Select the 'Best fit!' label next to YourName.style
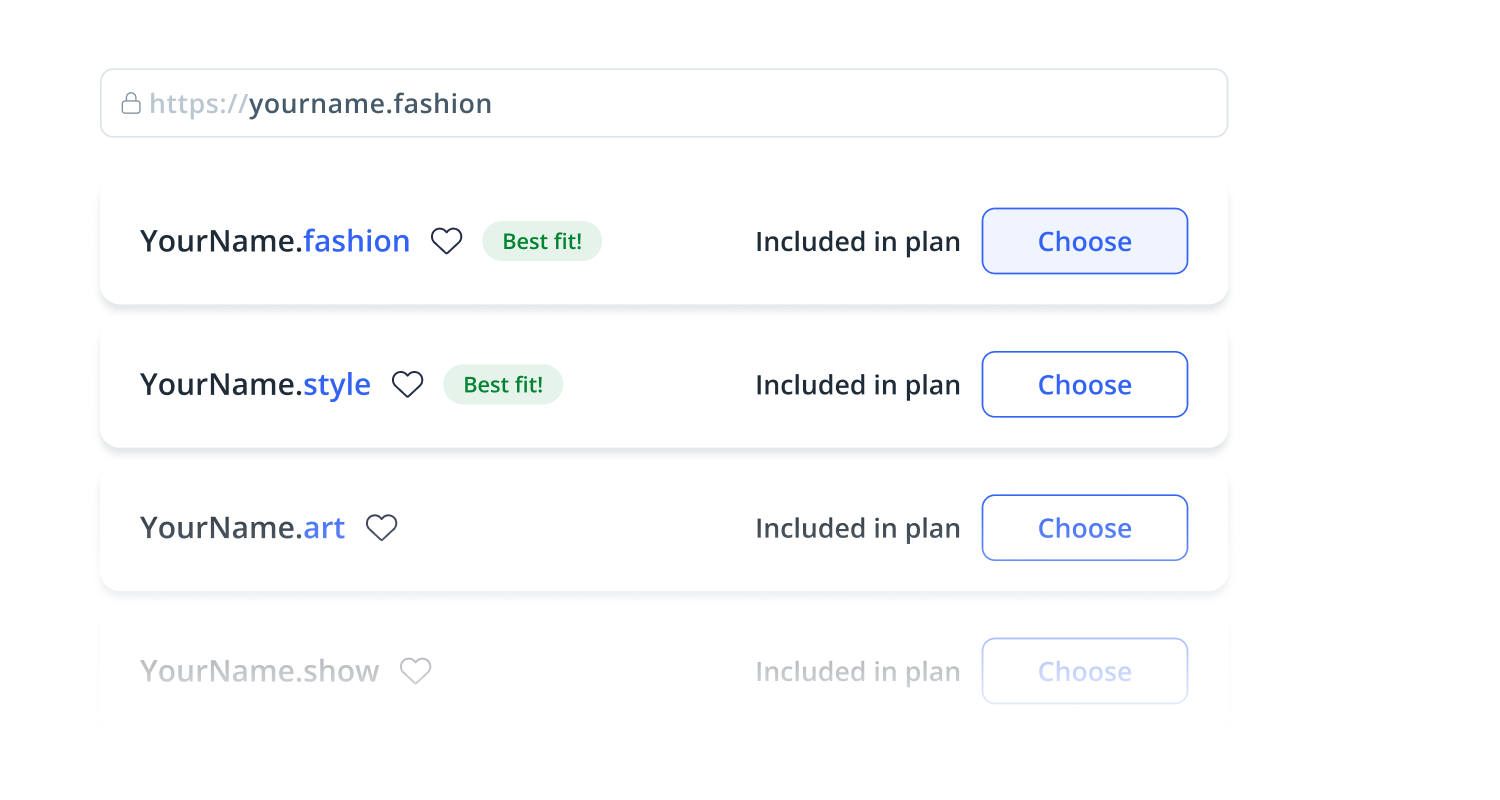This screenshot has width=1500, height=800. 503,383
